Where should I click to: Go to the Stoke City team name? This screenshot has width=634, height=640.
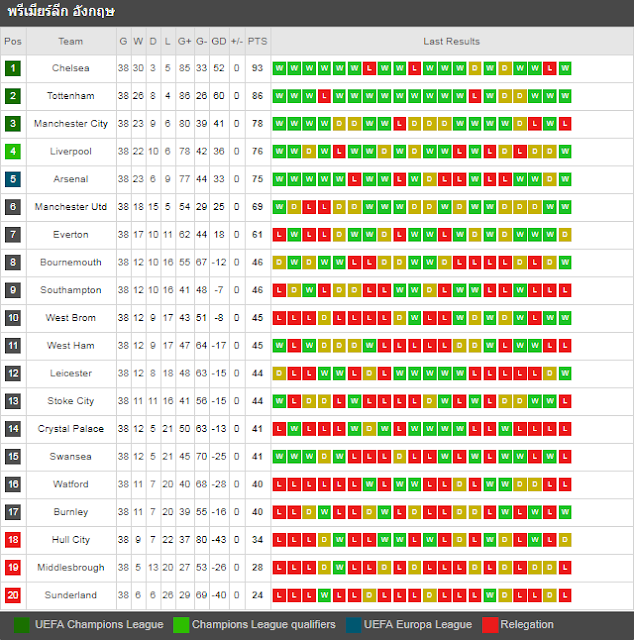71,401
